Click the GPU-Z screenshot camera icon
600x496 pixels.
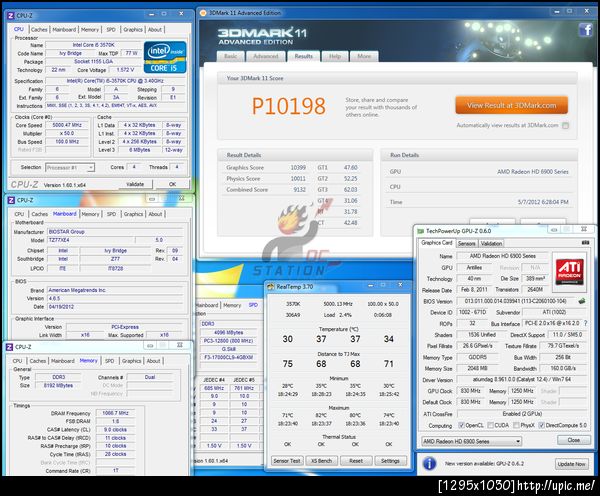click(585, 243)
